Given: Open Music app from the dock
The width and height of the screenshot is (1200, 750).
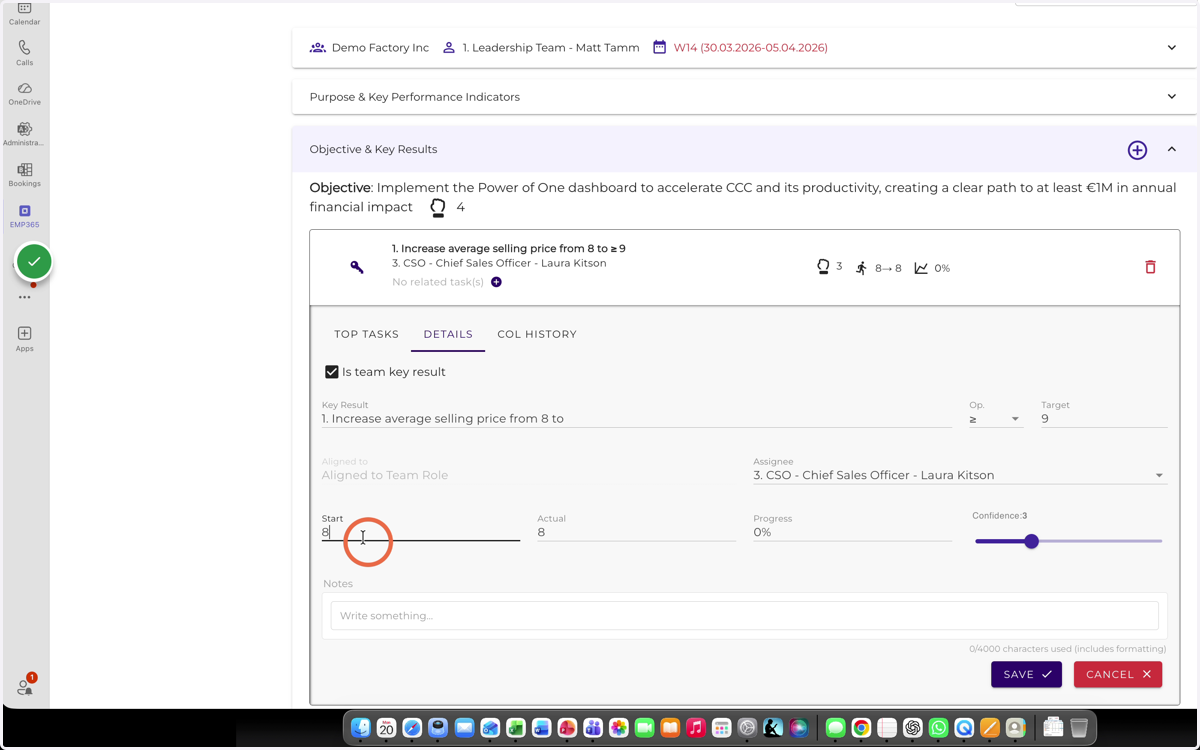Looking at the screenshot, I should [696, 728].
